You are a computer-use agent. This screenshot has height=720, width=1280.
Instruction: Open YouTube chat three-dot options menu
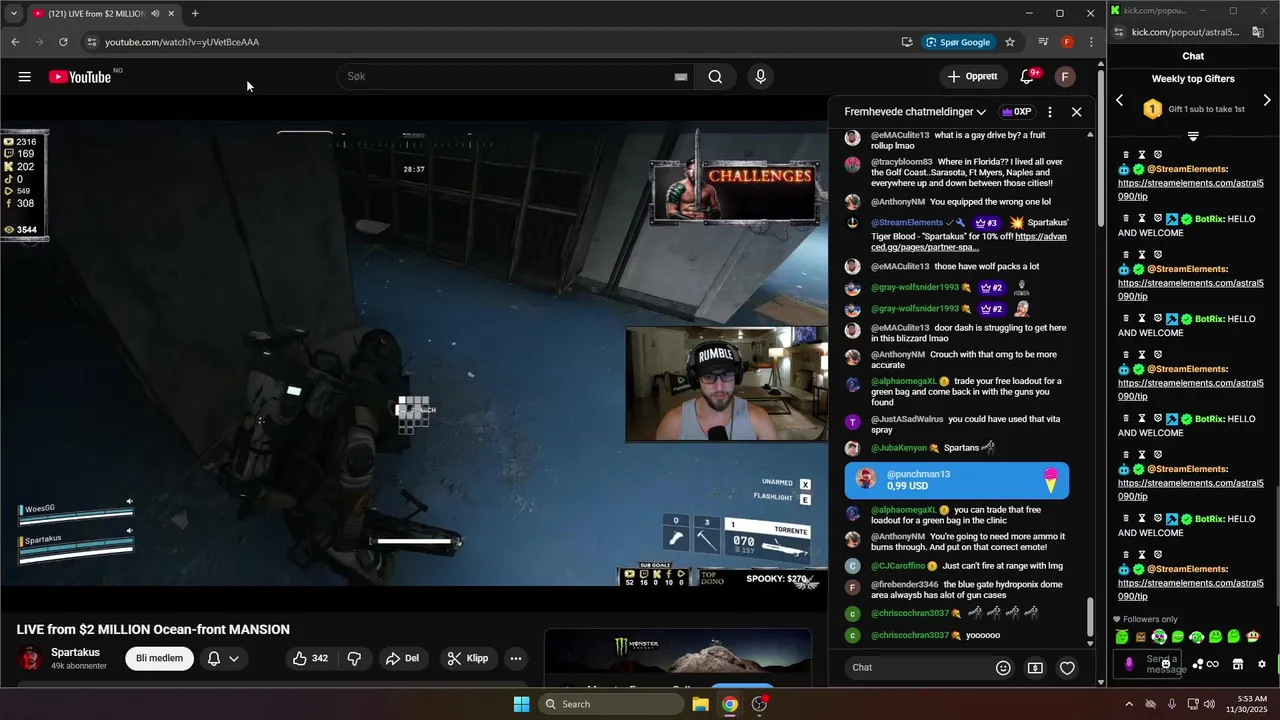click(1050, 112)
